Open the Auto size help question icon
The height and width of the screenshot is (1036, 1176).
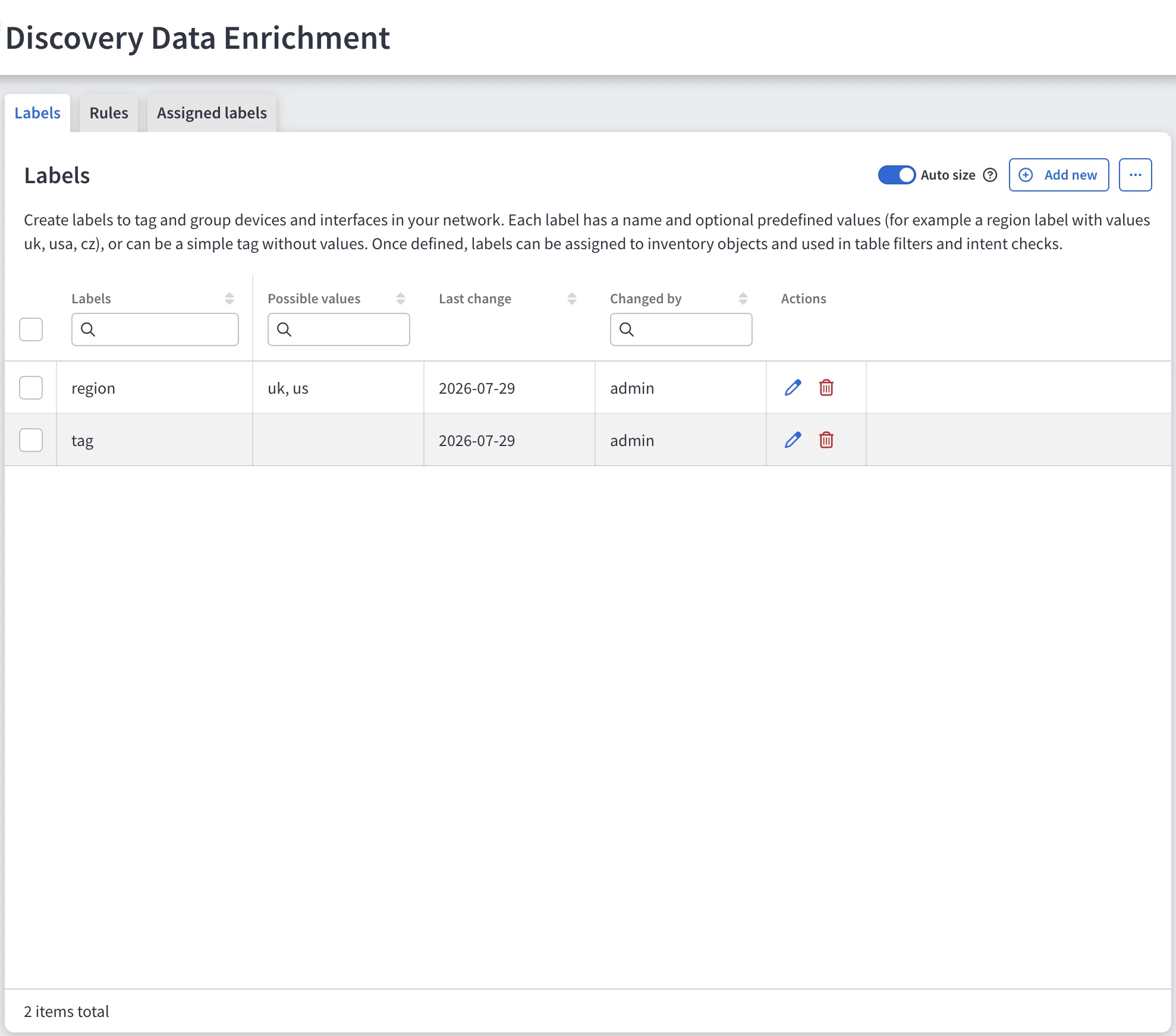point(990,175)
